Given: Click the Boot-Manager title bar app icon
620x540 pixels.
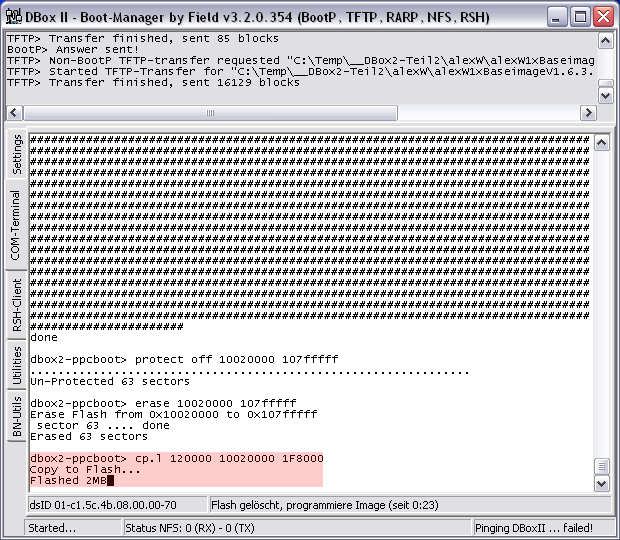Looking at the screenshot, I should pos(13,17).
